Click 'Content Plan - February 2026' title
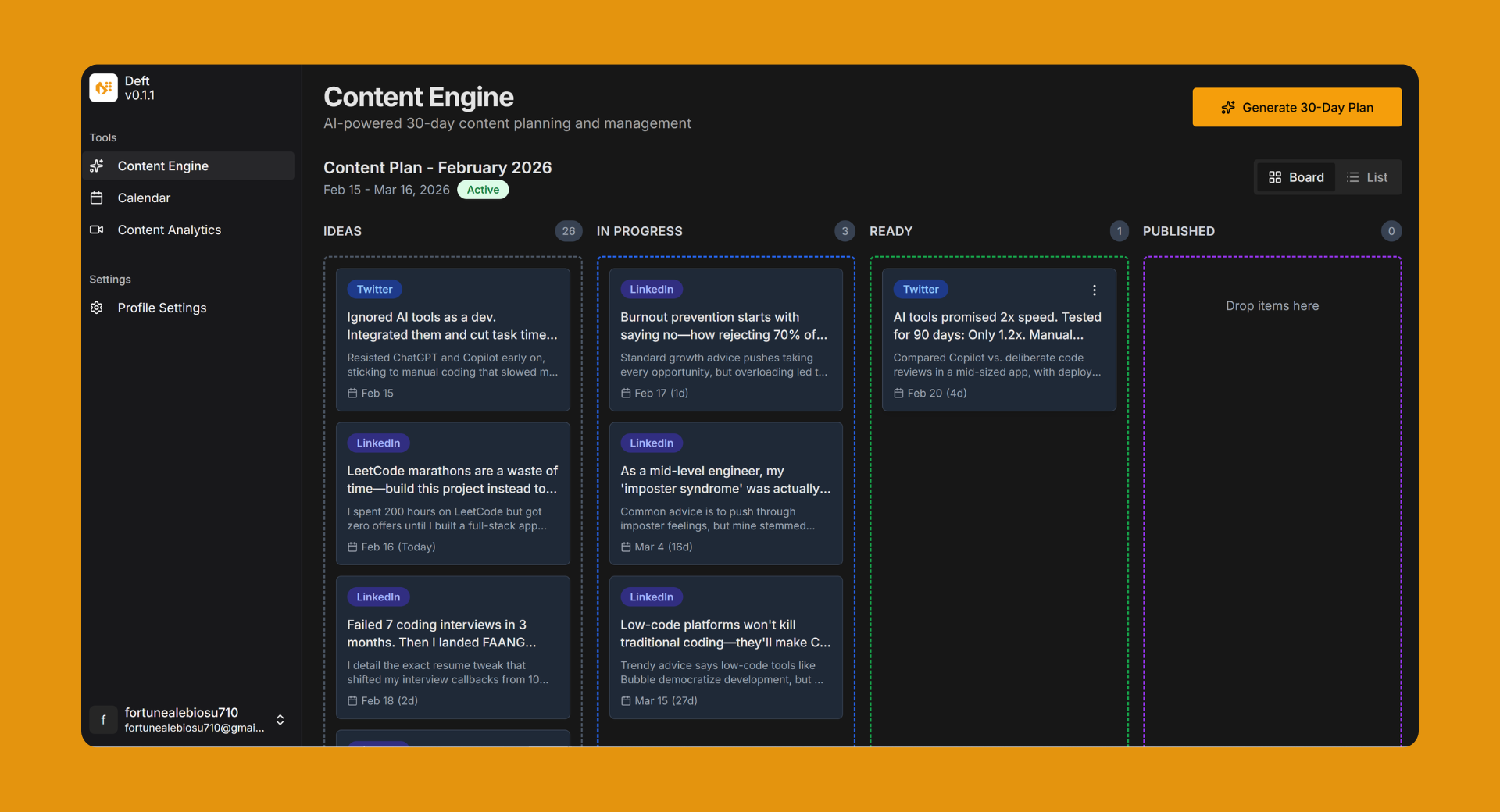Viewport: 1500px width, 812px height. coord(437,168)
